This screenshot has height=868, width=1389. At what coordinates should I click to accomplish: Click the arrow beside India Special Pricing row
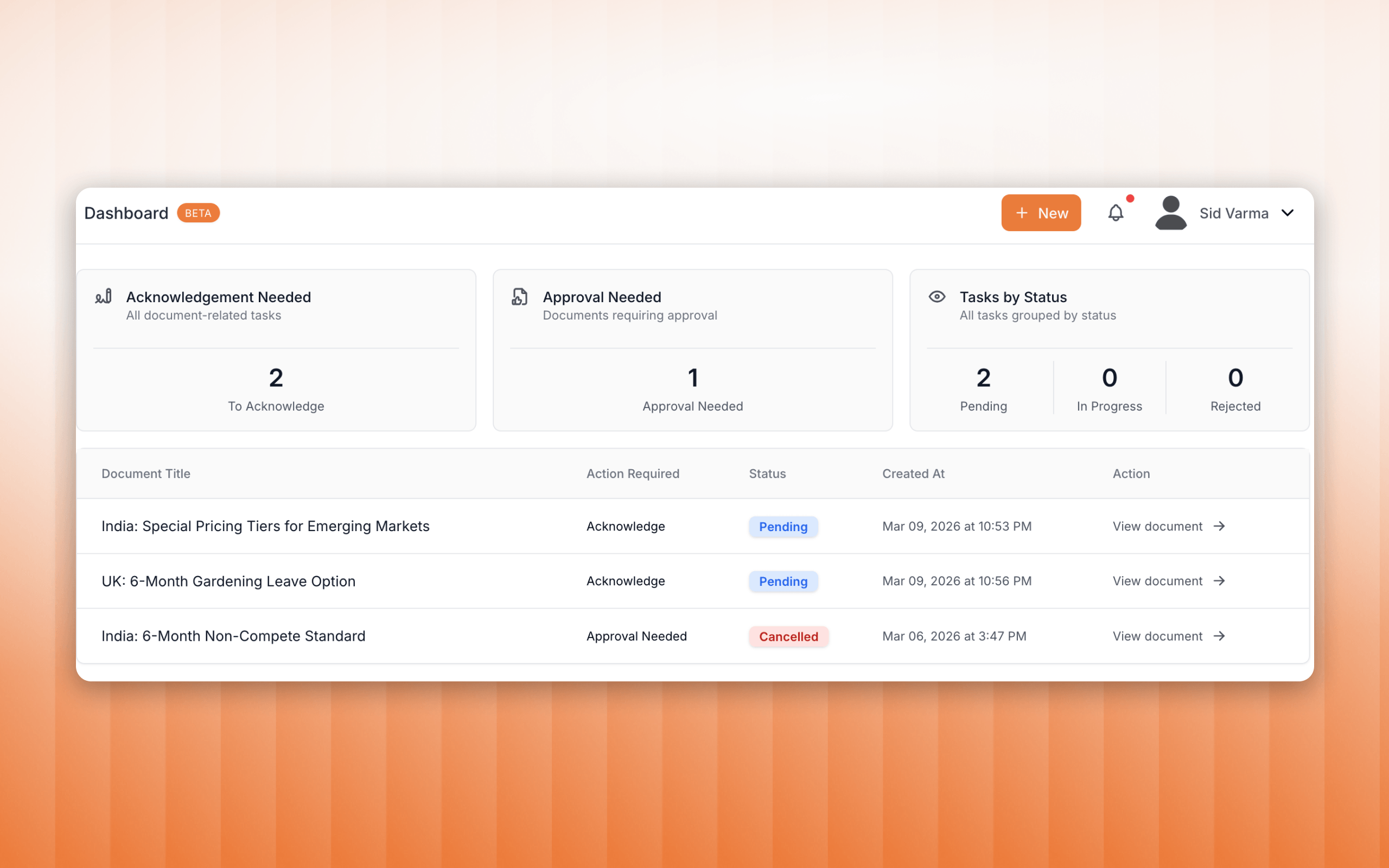click(1219, 526)
